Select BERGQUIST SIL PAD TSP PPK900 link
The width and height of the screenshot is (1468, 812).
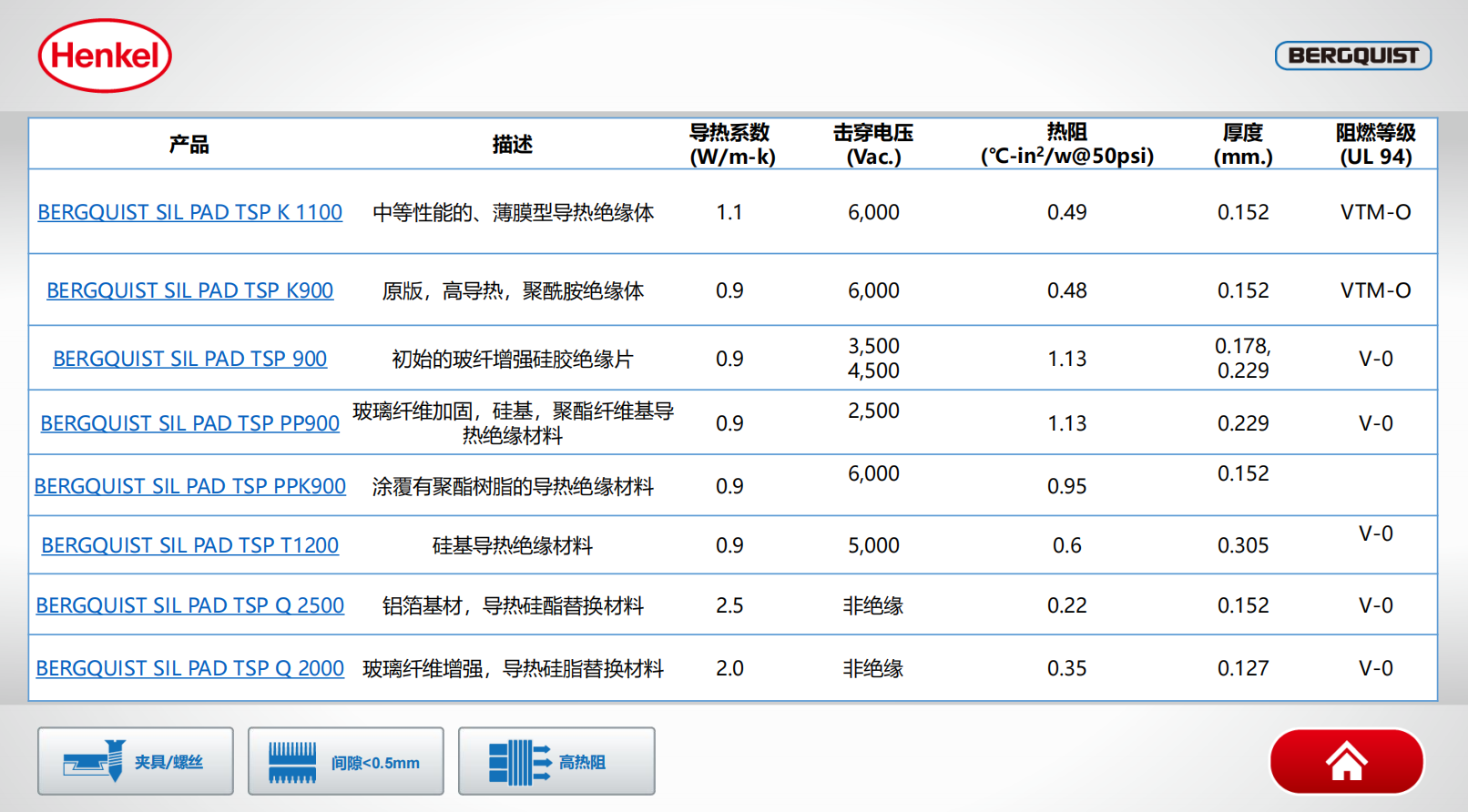click(189, 486)
